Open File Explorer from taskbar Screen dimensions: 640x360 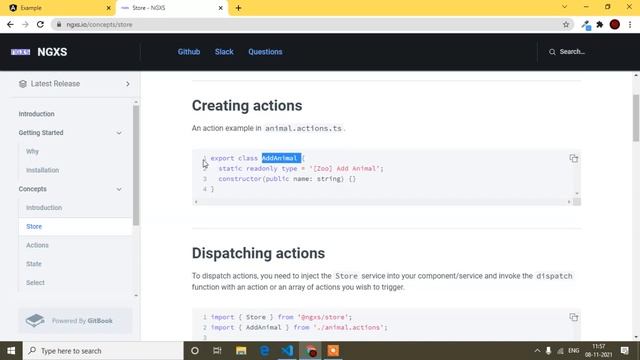(x=241, y=351)
